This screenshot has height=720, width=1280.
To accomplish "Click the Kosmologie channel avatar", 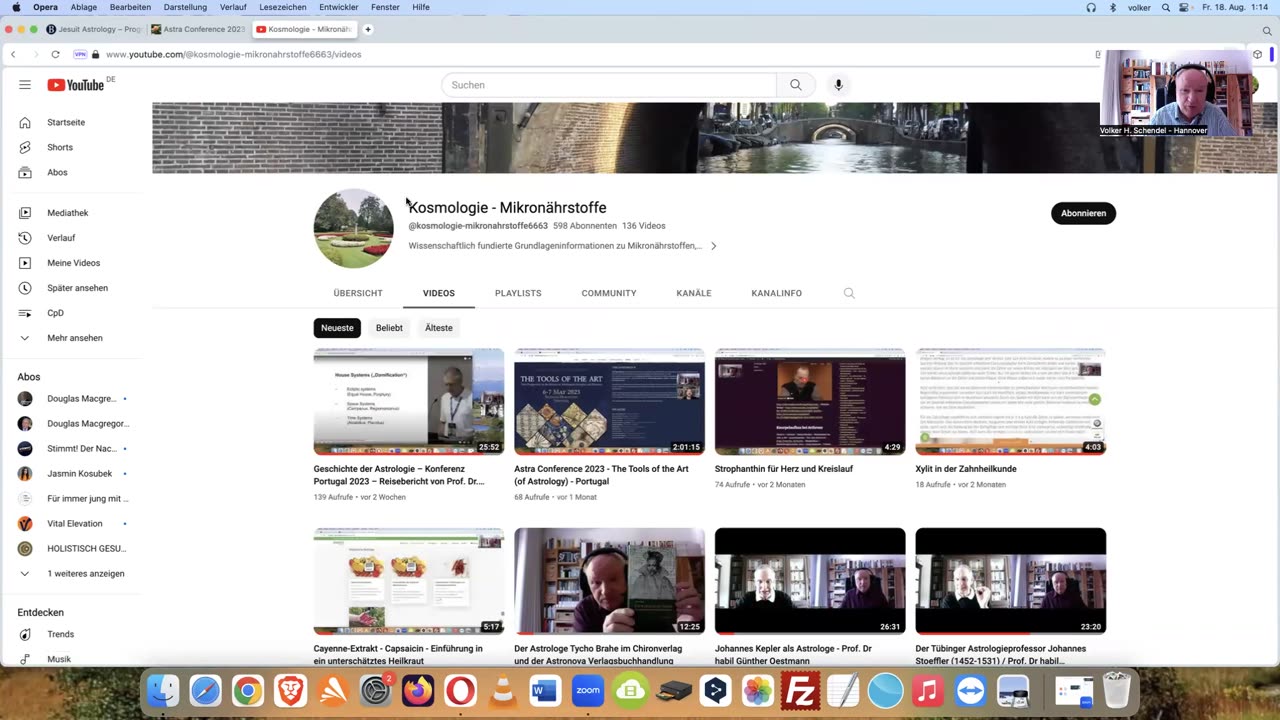I will [353, 228].
